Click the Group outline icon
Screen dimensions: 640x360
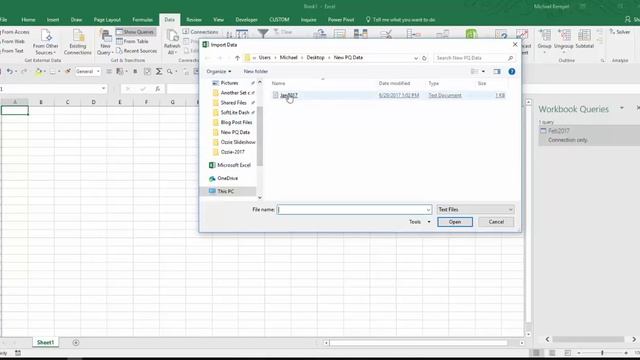click(544, 40)
